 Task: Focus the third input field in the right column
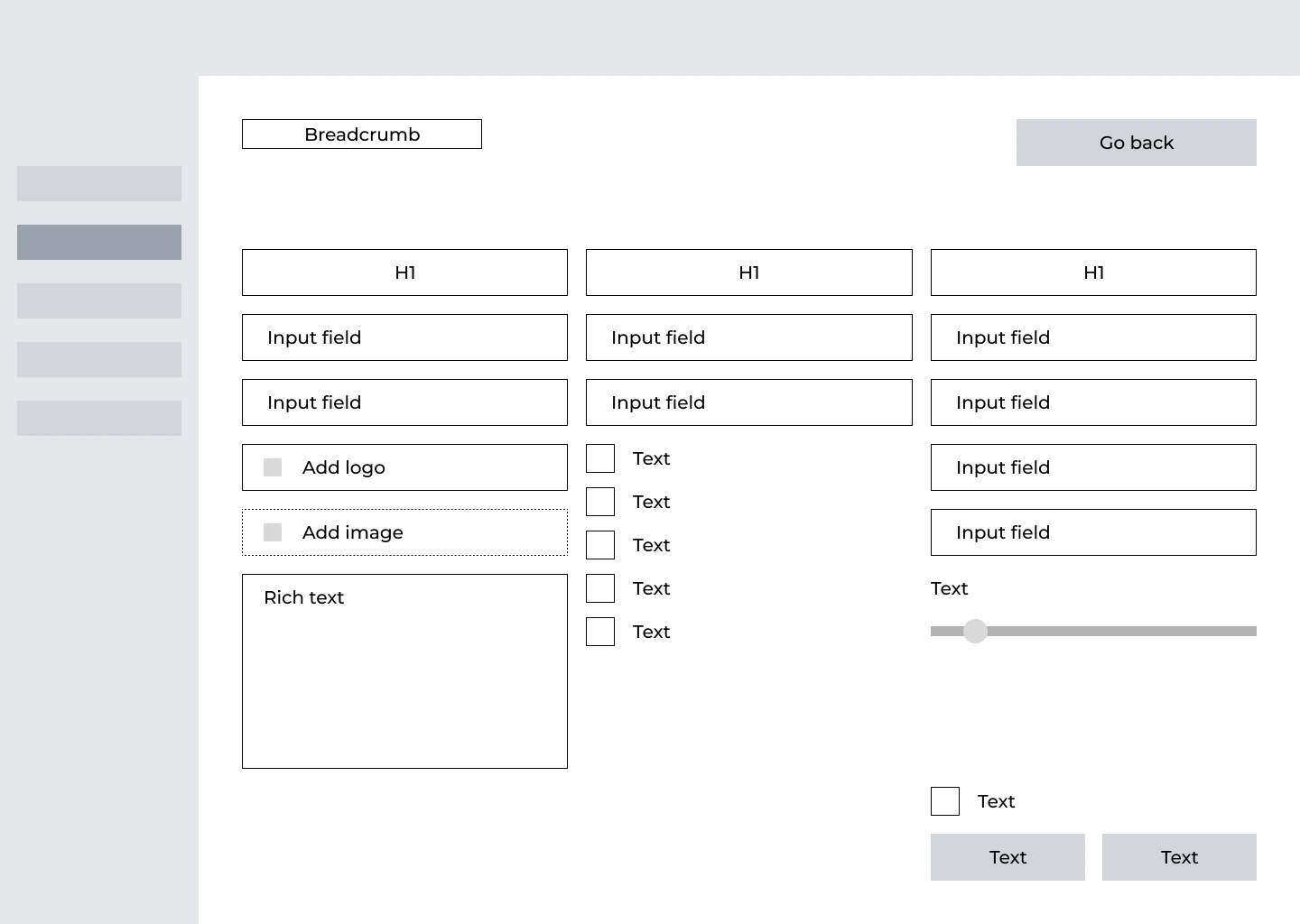(x=1093, y=467)
